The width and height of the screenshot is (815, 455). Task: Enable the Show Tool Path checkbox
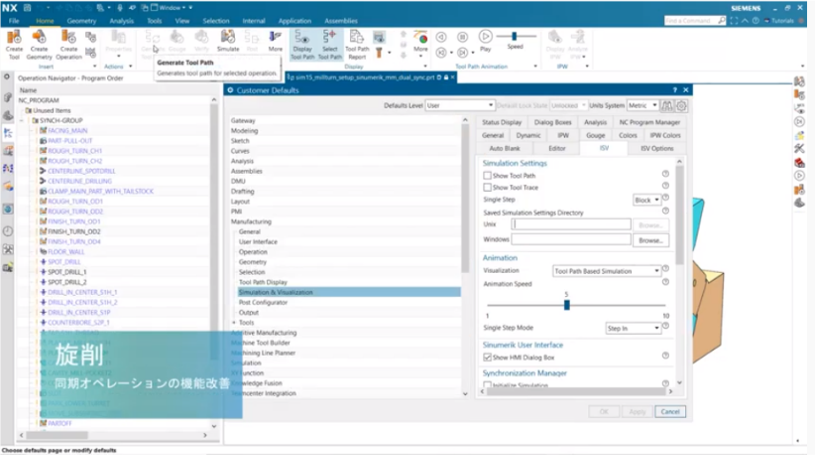487,176
